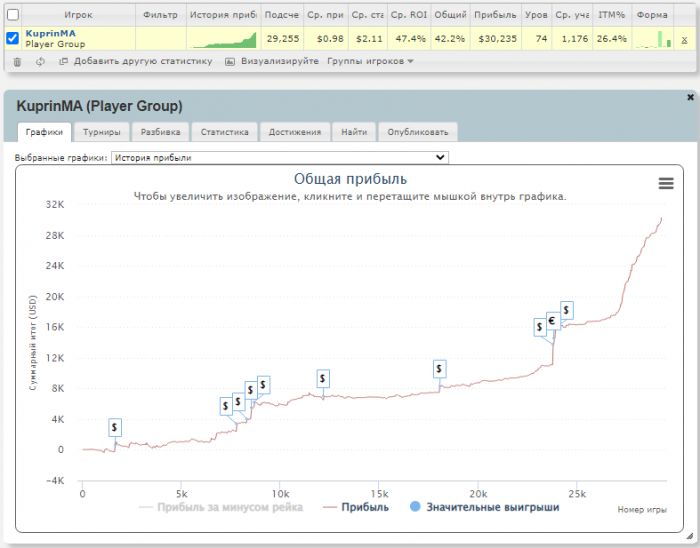Click the first dollar marker near game 1.7k

click(115, 428)
